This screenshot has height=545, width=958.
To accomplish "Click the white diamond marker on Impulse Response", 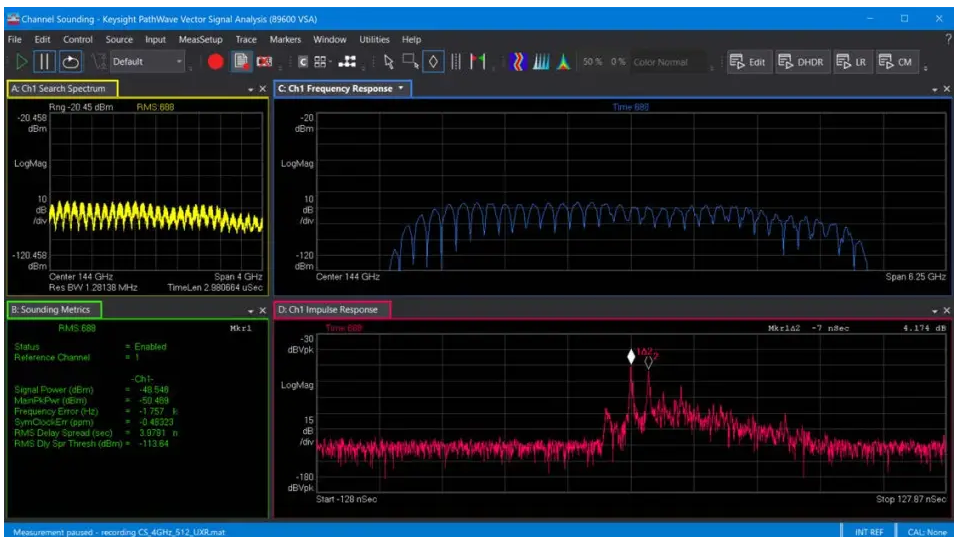I will [x=631, y=356].
